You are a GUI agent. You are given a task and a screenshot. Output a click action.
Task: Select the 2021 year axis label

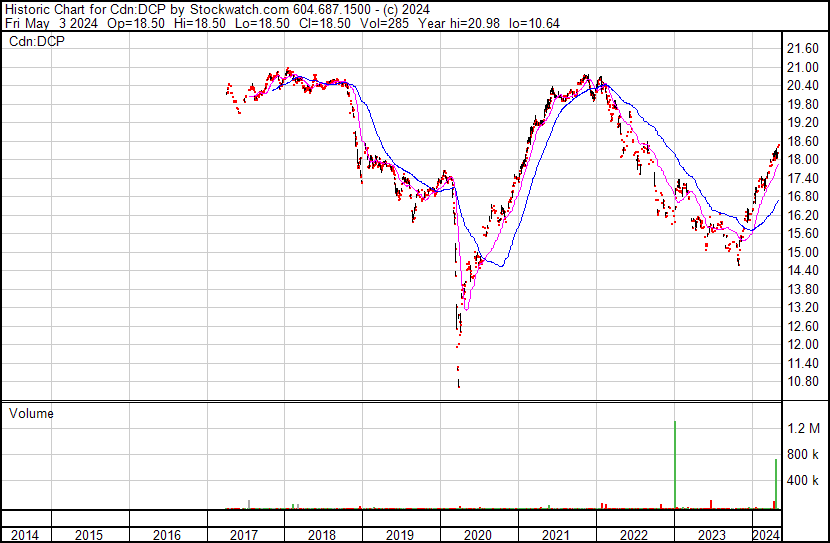[555, 535]
